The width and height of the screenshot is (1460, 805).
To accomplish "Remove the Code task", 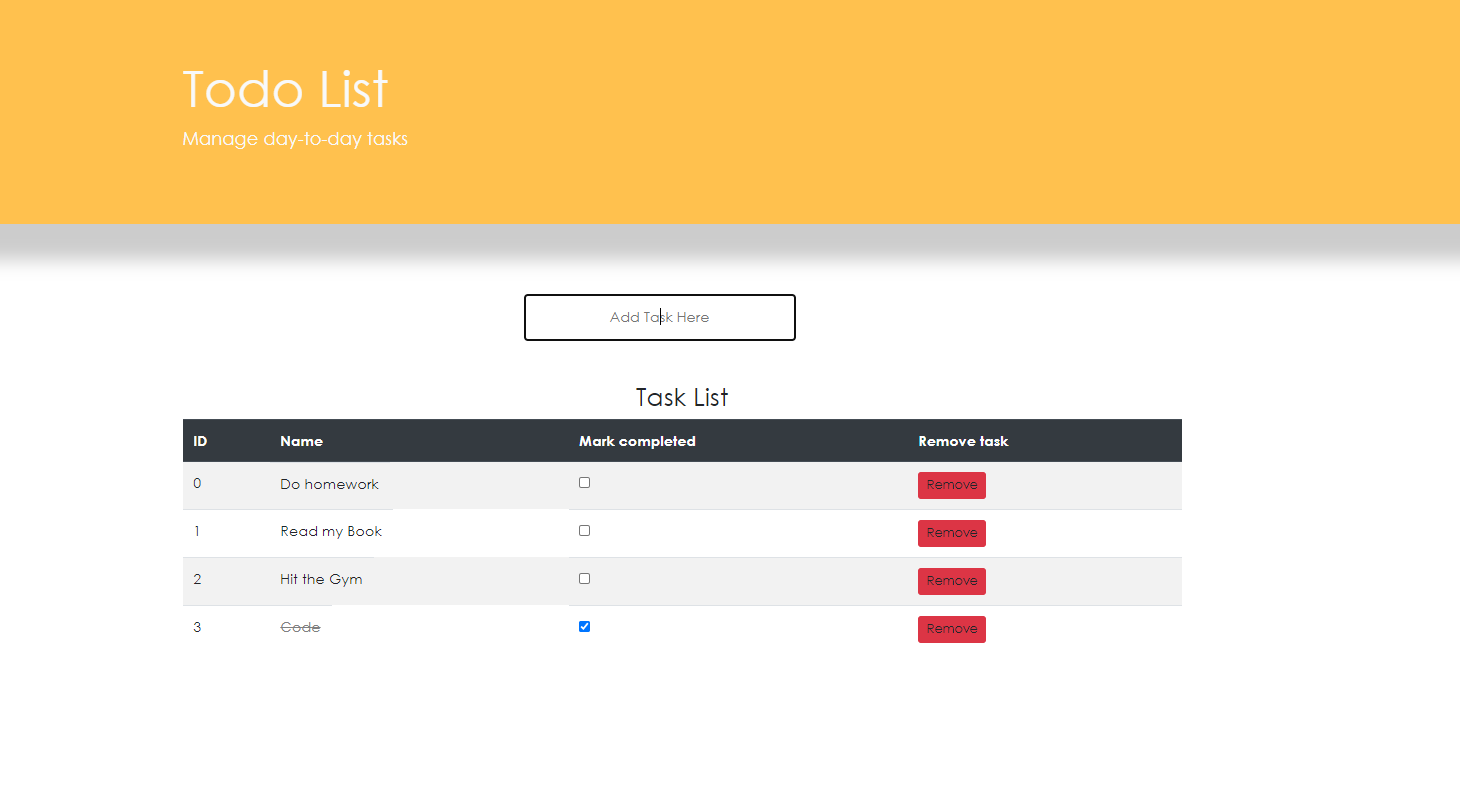I will coord(951,629).
